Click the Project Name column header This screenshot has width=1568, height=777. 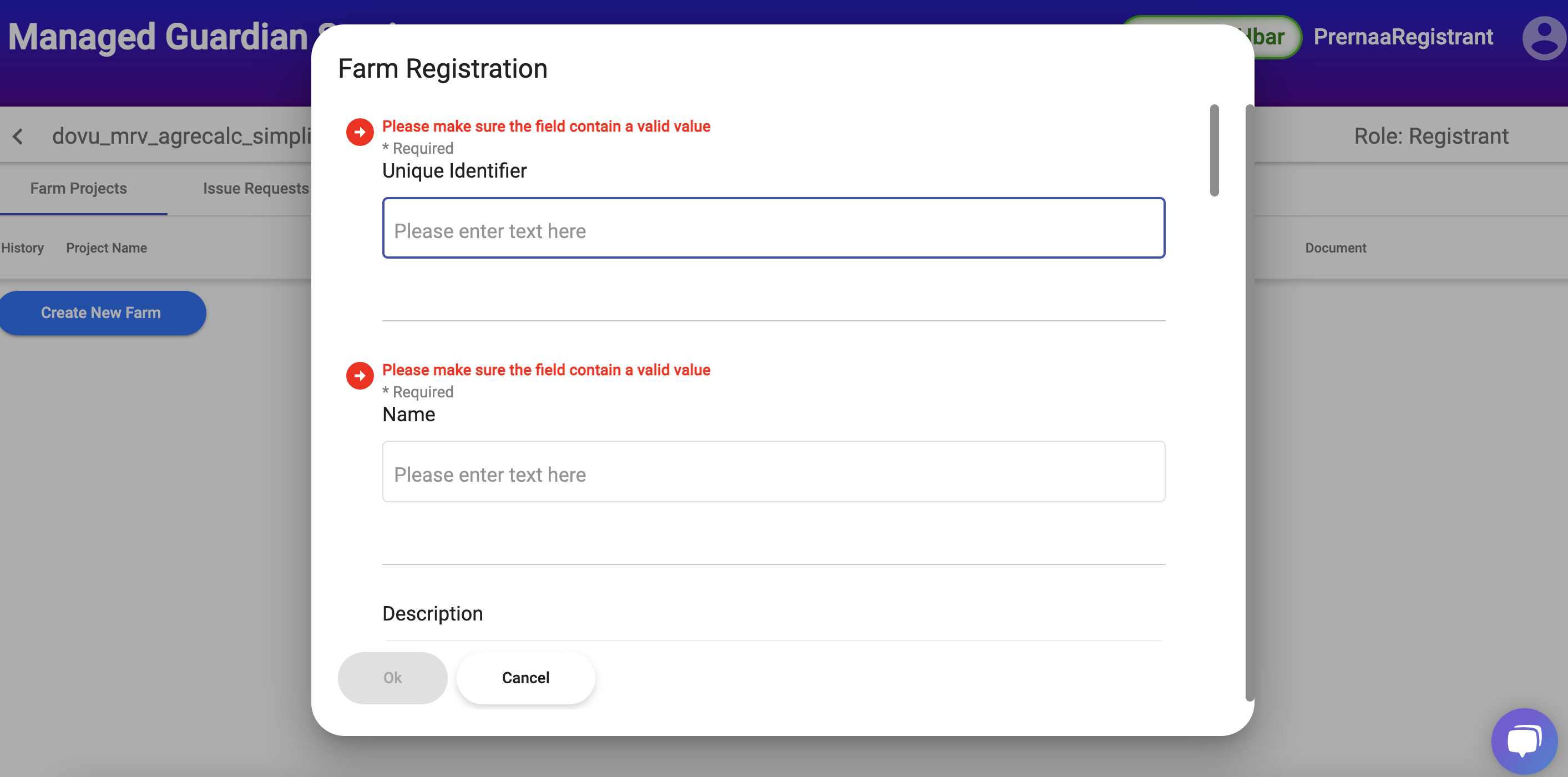107,248
